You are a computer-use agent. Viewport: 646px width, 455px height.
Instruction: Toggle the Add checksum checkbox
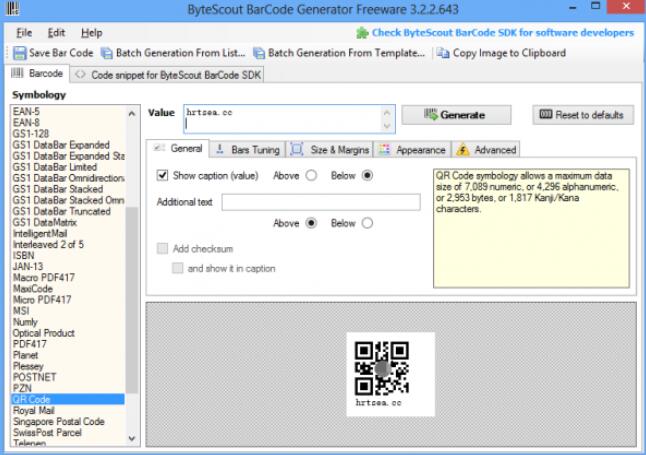click(162, 249)
